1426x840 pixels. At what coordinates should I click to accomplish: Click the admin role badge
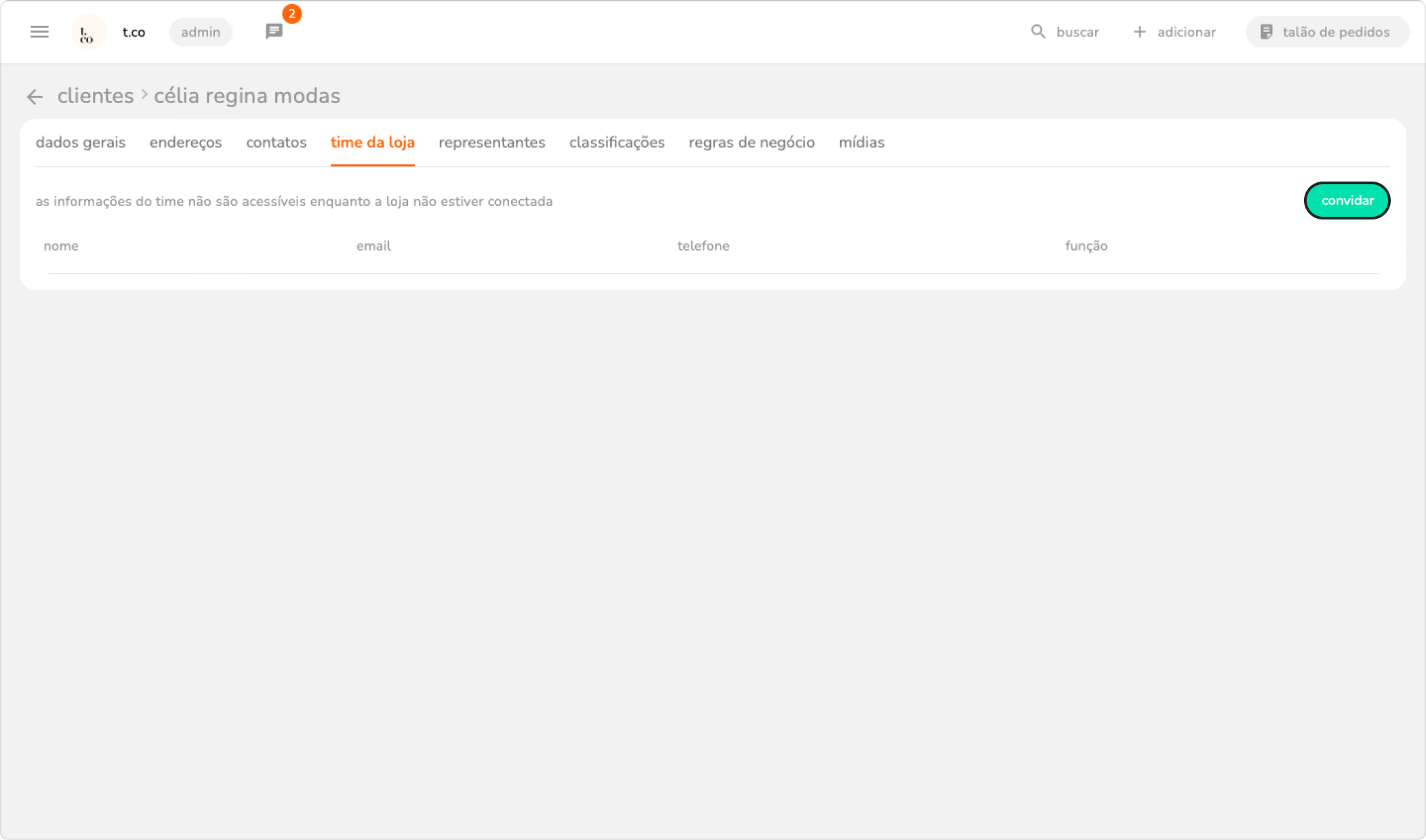click(x=201, y=32)
